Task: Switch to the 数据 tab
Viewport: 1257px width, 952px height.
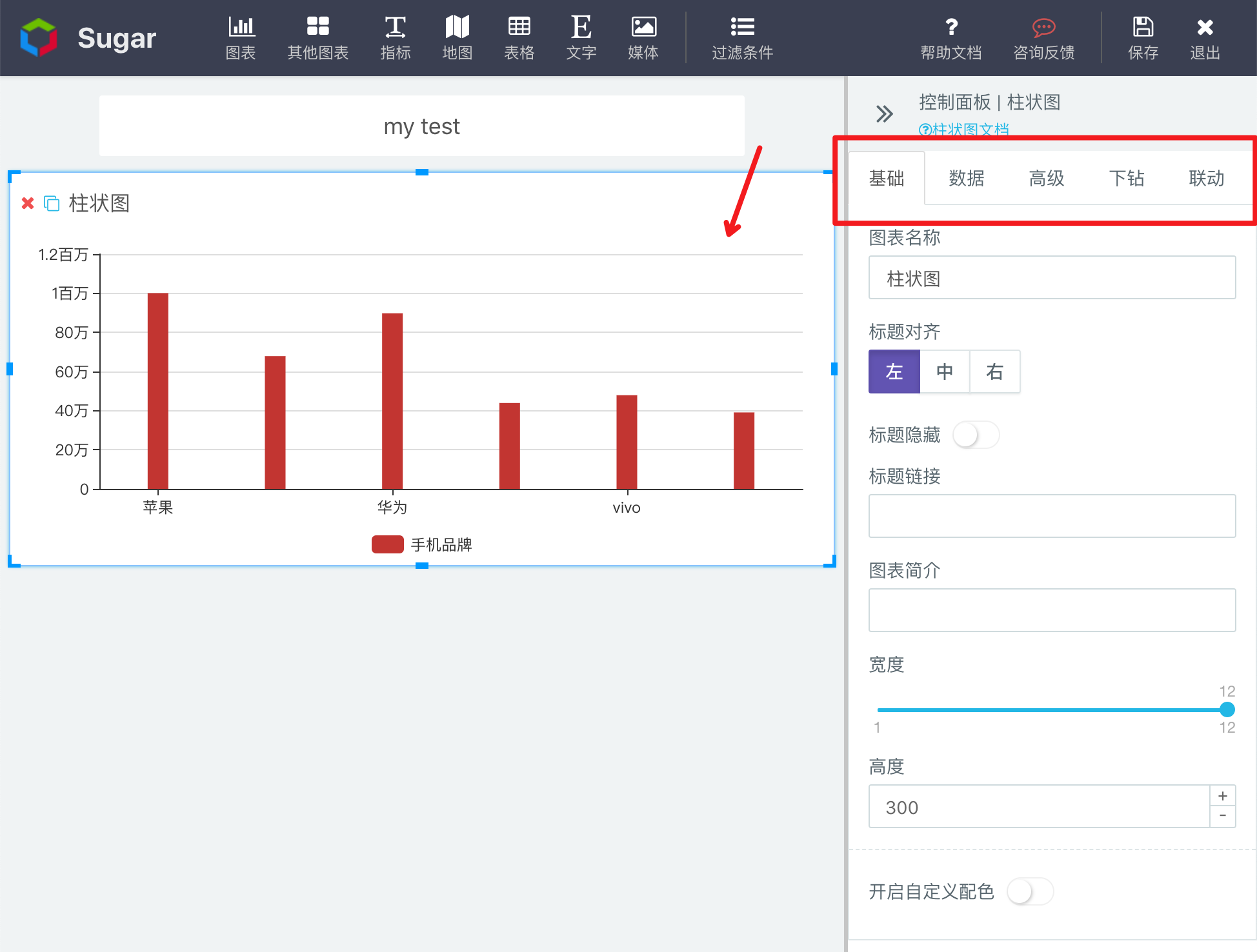Action: tap(967, 178)
